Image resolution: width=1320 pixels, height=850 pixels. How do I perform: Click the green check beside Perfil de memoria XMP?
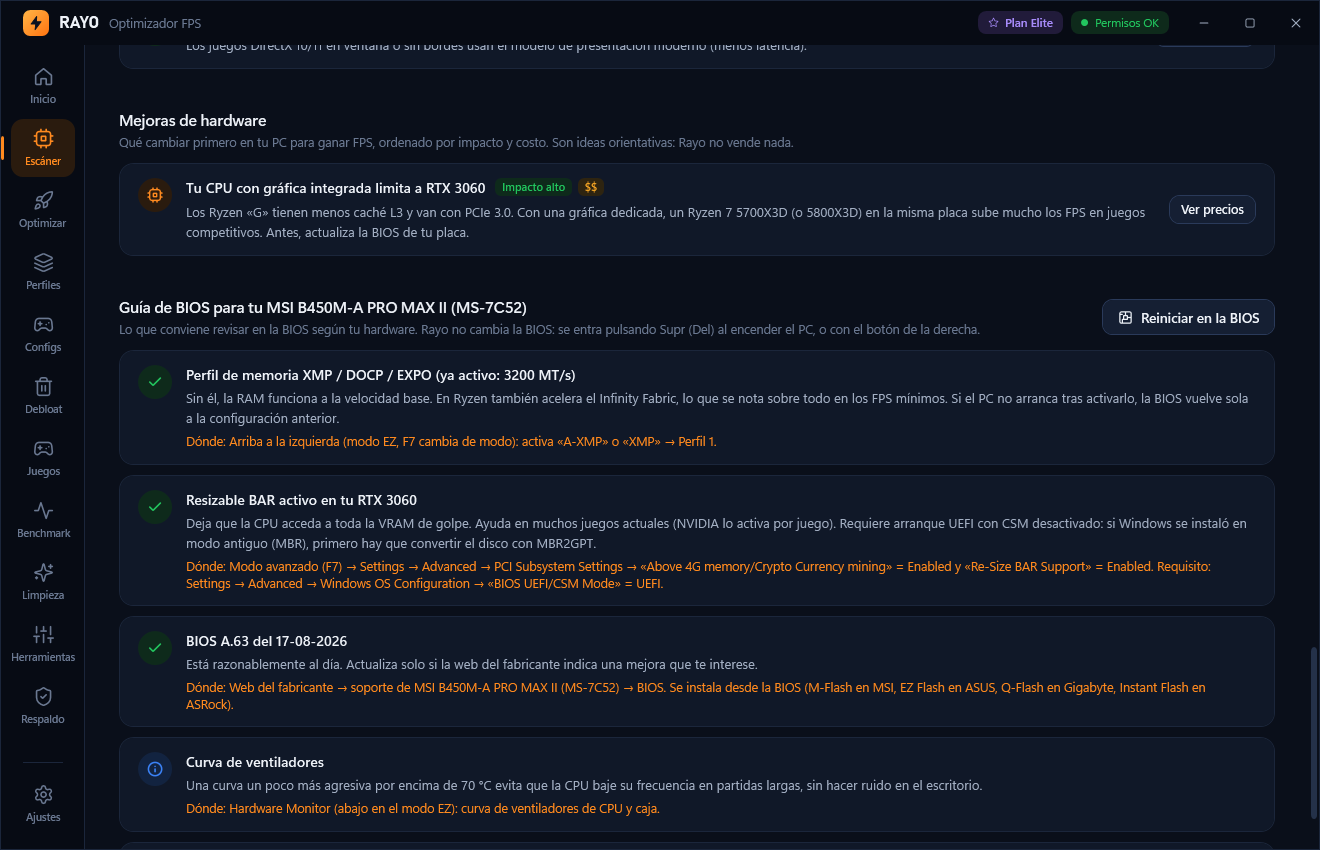click(x=155, y=383)
